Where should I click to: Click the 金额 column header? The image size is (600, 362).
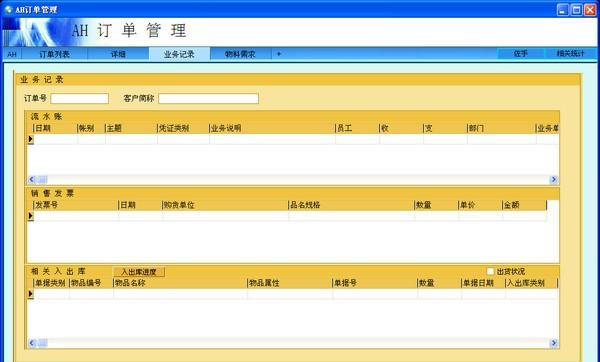(524, 205)
